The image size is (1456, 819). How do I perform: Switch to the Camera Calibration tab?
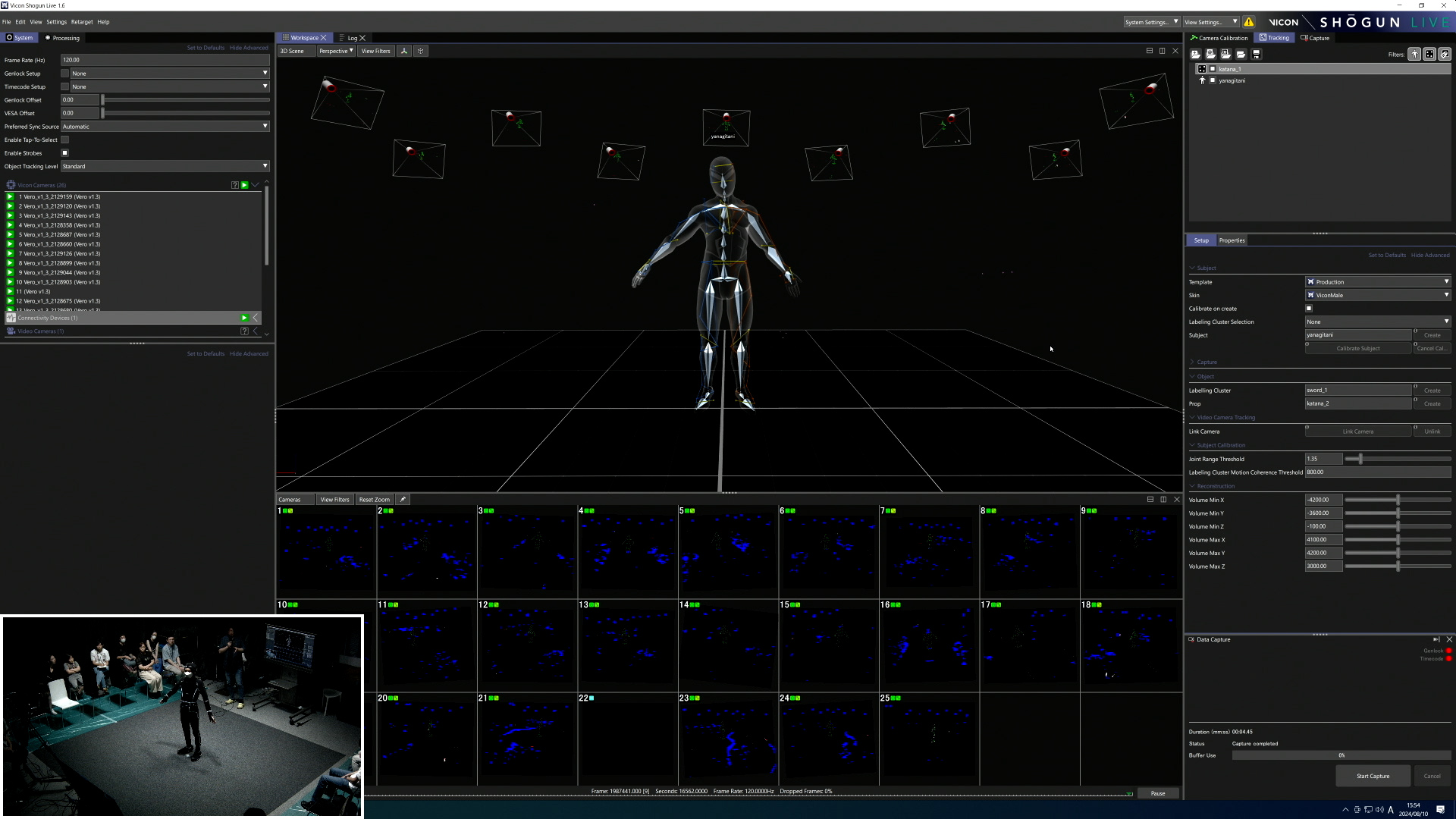1219,38
